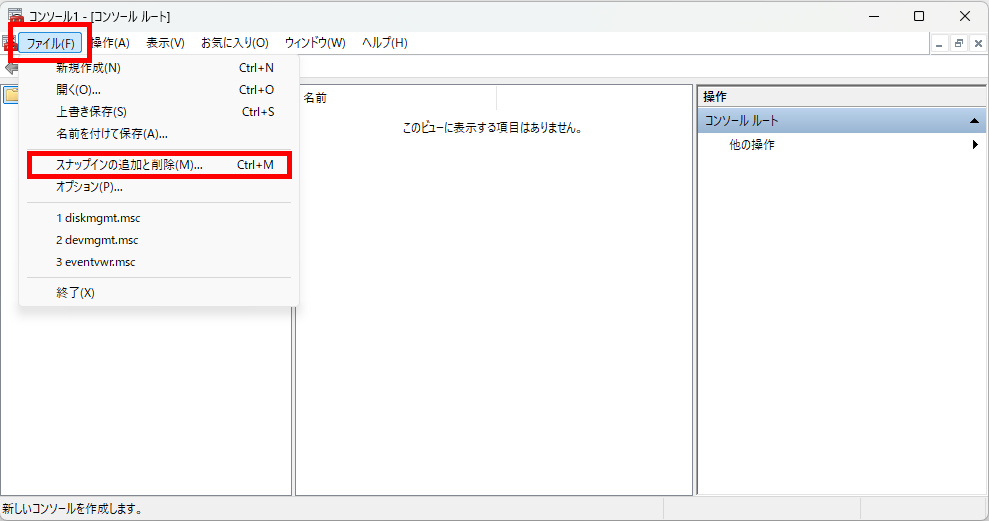
Task: Click 終了(X) to exit the console
Action: 75,293
